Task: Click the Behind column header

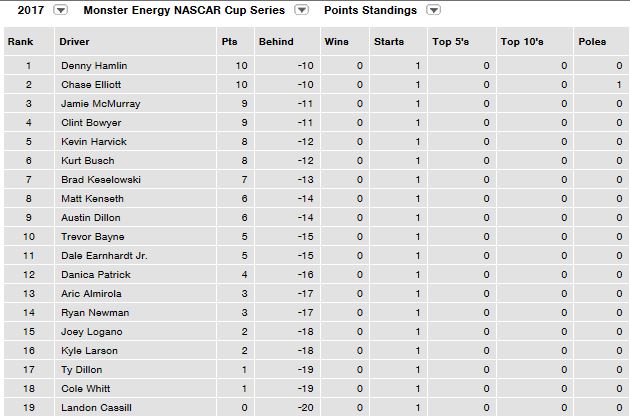Action: (276, 43)
